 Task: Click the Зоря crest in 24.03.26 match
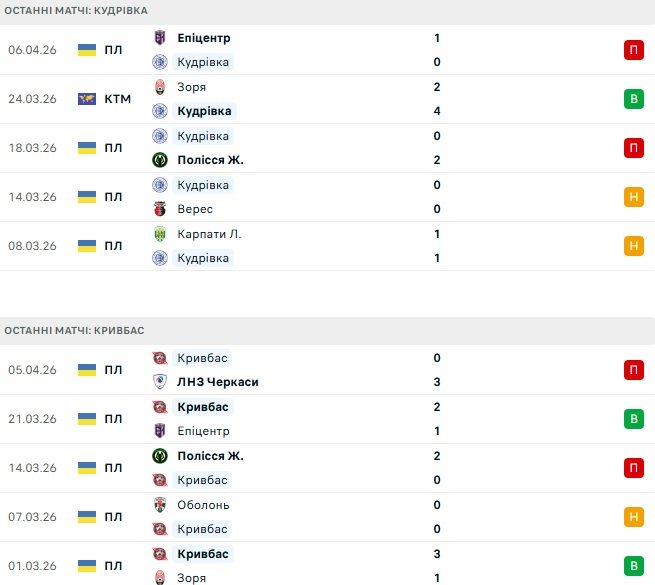point(159,87)
